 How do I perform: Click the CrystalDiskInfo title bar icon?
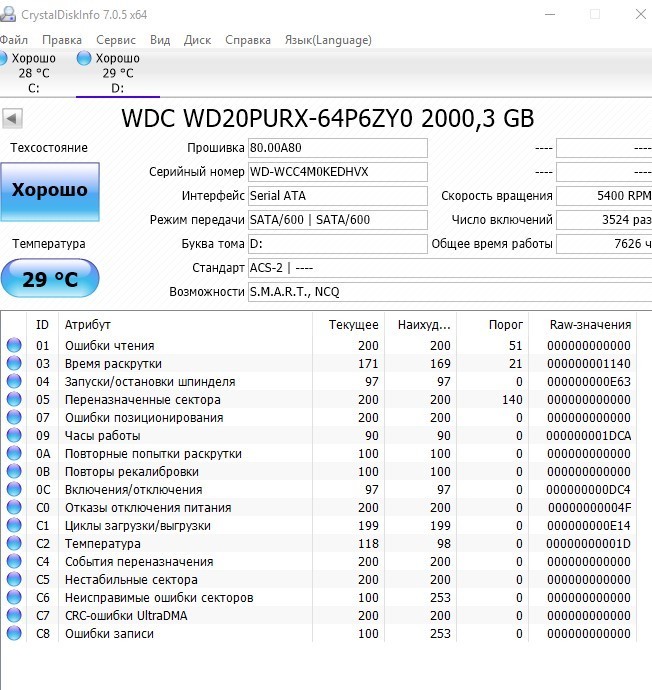click(x=8, y=14)
